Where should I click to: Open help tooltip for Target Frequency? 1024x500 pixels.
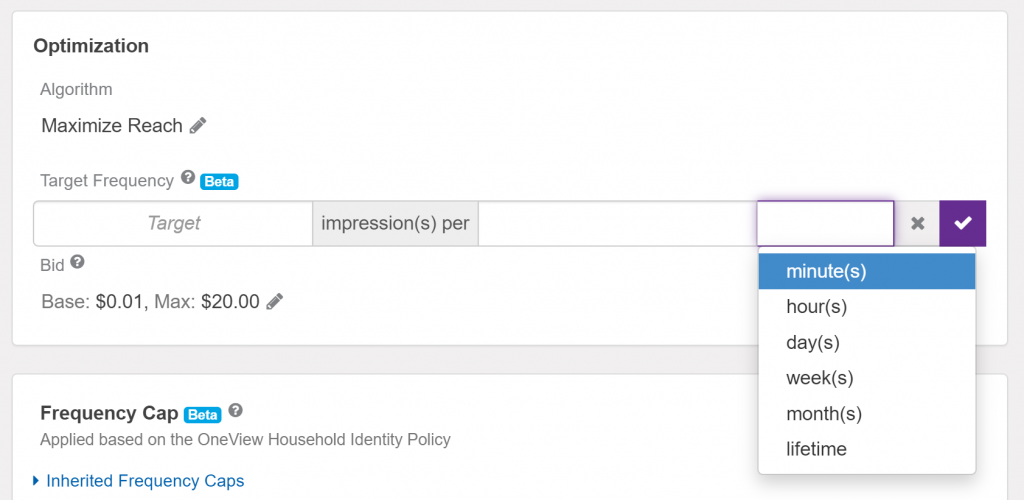pyautogui.click(x=187, y=179)
